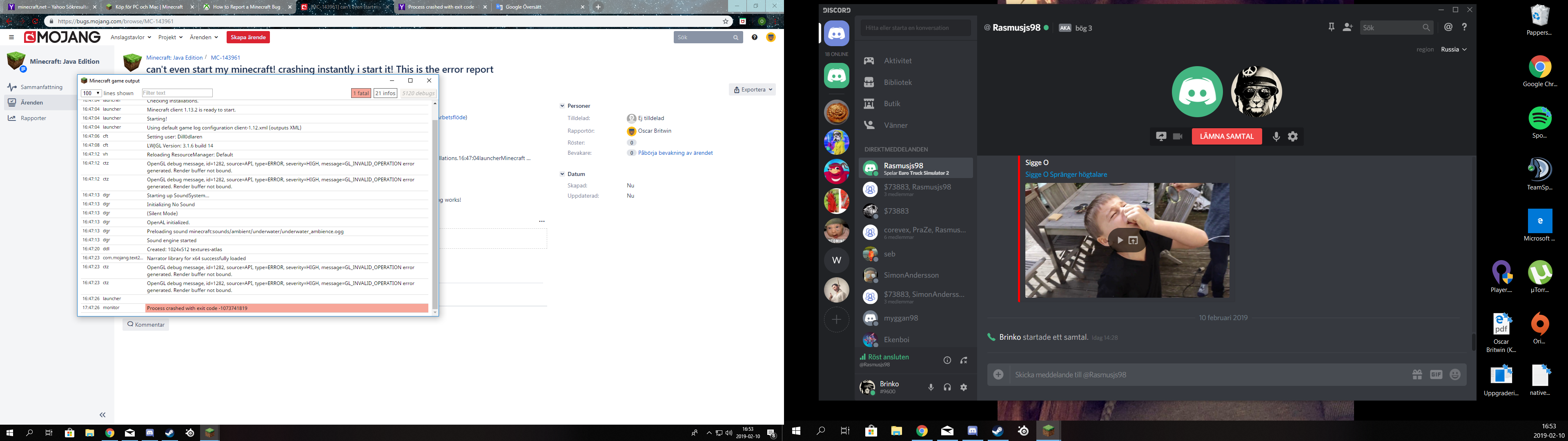1568x441 pixels.
Task: Toggle the 5120 debugs log filter
Action: 418,93
